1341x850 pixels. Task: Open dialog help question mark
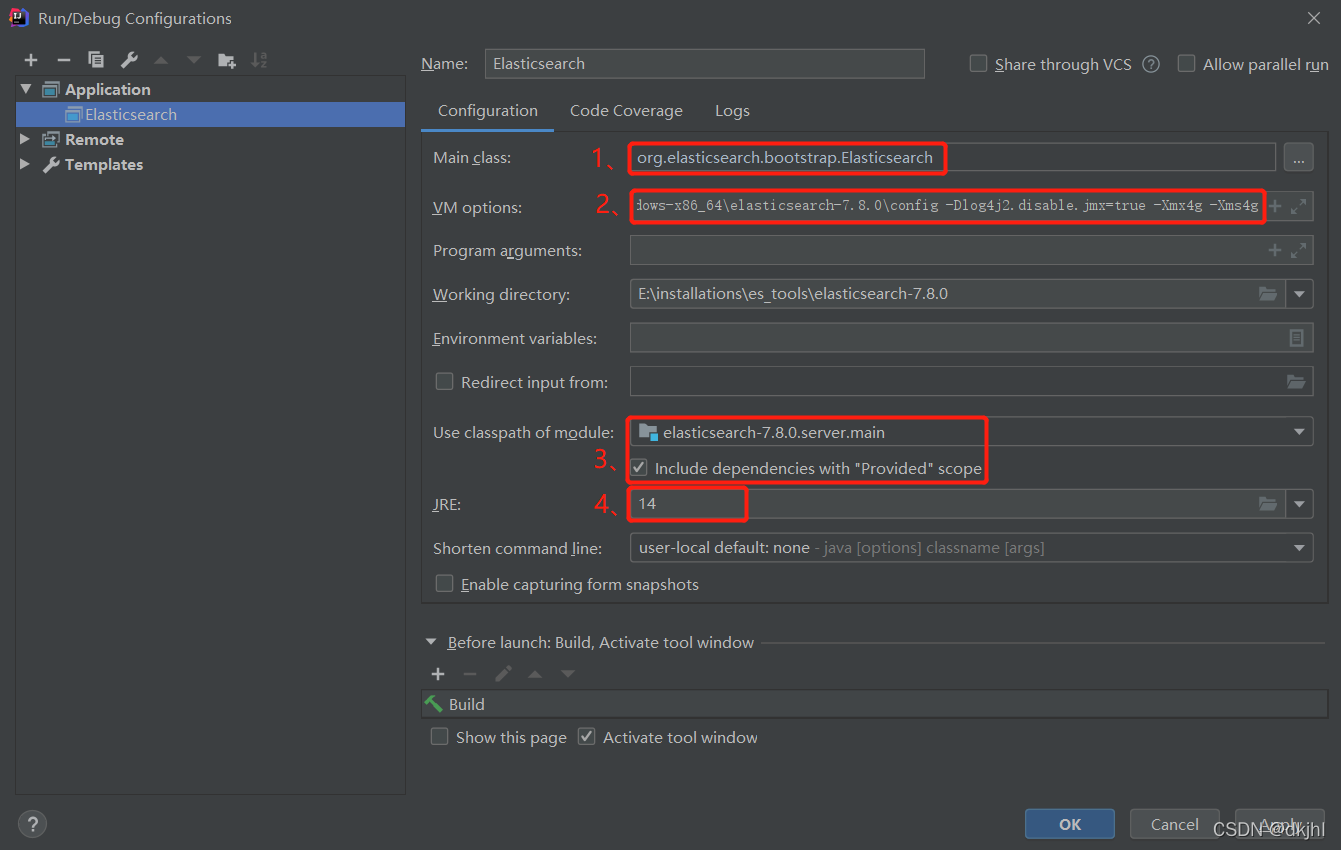[x=32, y=824]
